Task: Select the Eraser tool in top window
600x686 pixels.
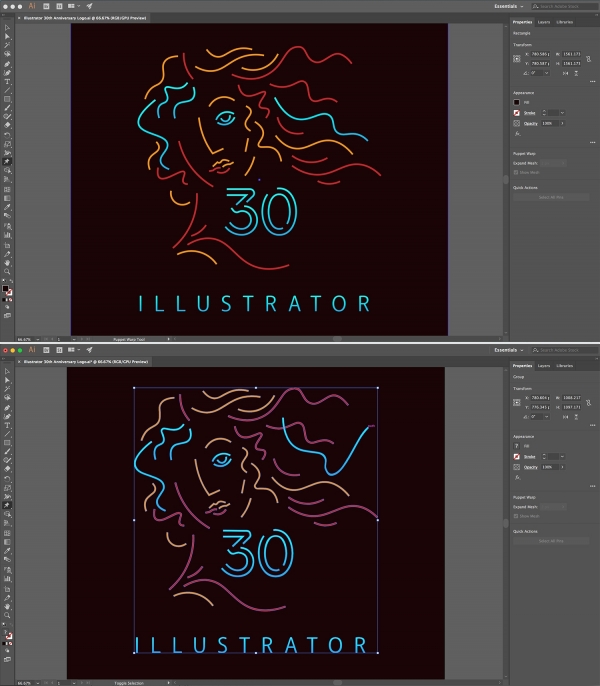Action: [x=7, y=125]
